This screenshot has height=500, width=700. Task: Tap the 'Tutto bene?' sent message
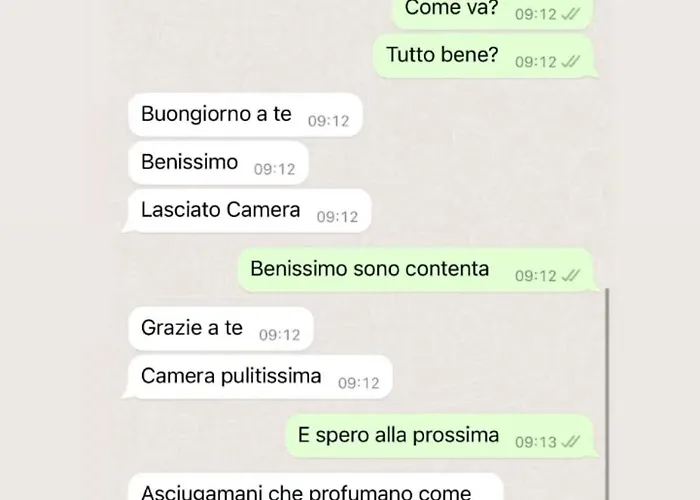pyautogui.click(x=485, y=56)
